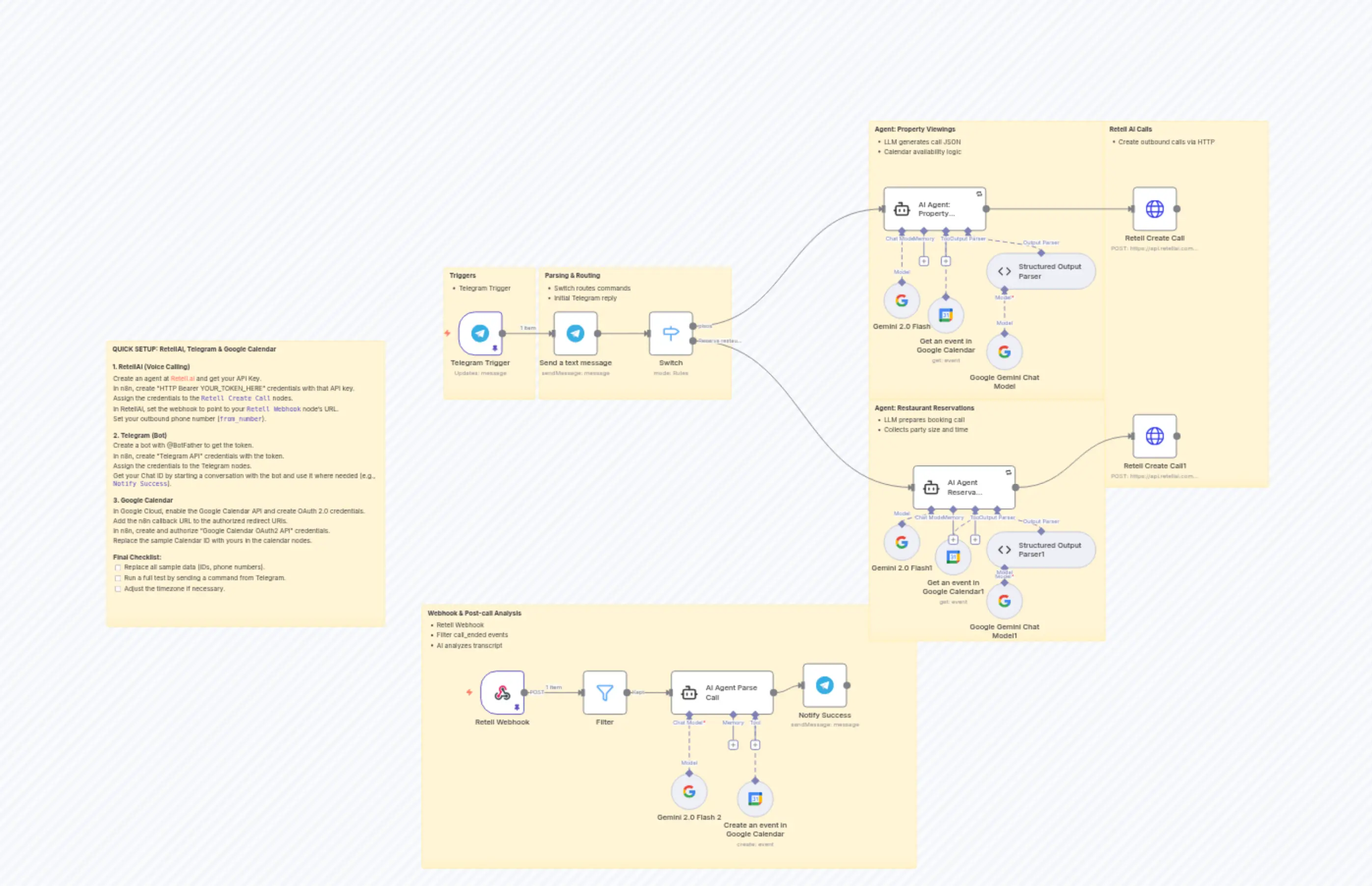Check the Run a full test checkbox

coord(118,578)
